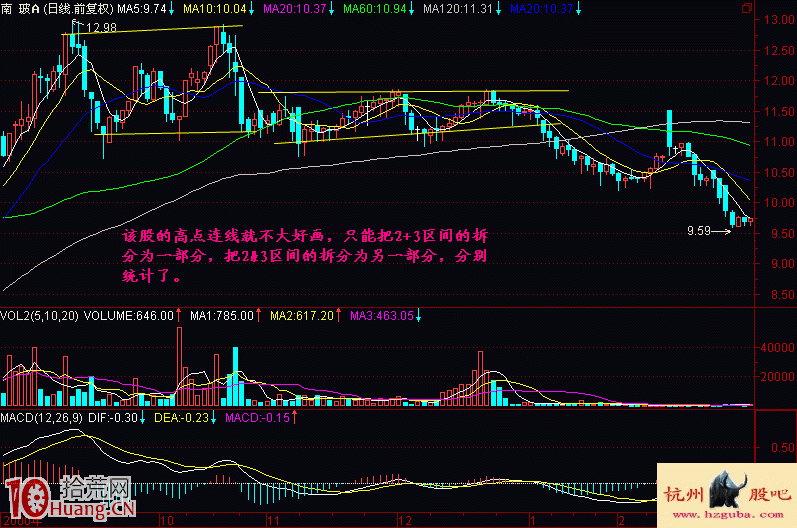Viewport: 797px width, 528px height.
Task: Click the 10.00 price axis label
Action: coord(779,203)
